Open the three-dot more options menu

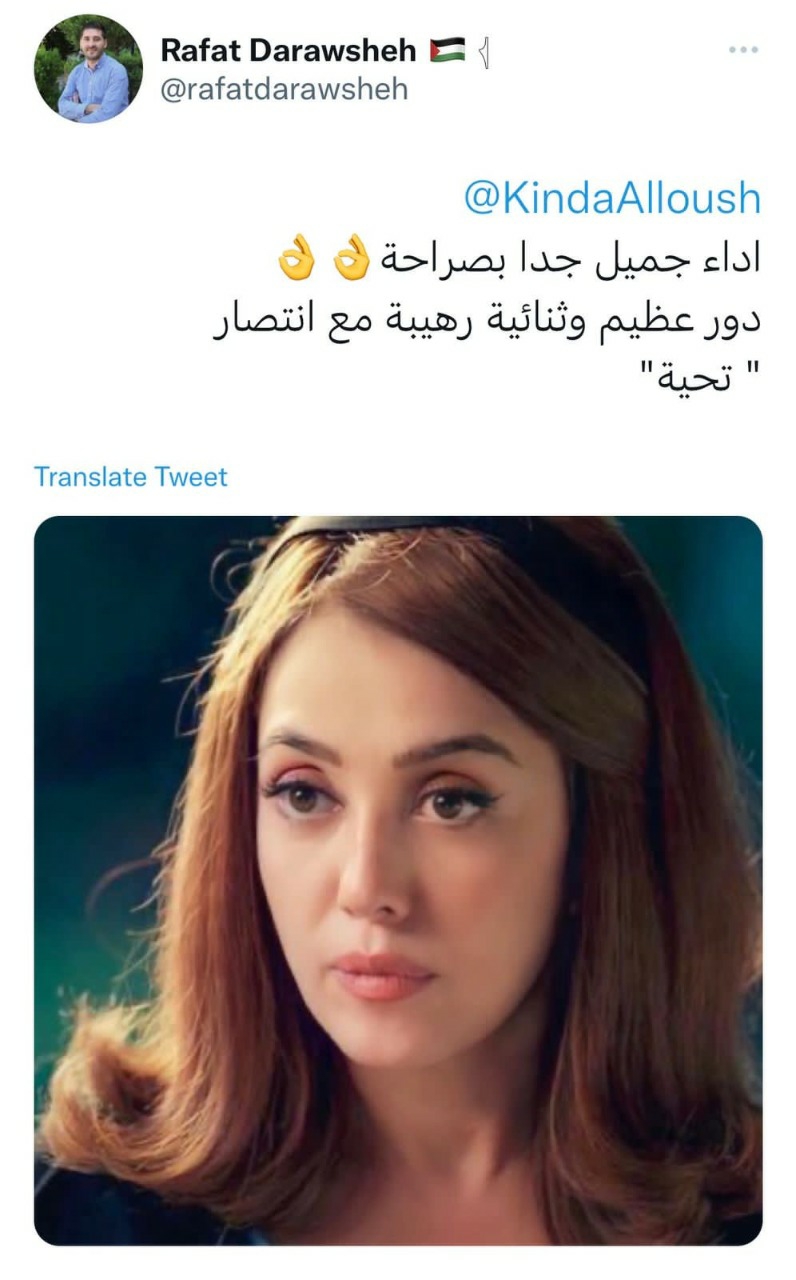pos(743,49)
